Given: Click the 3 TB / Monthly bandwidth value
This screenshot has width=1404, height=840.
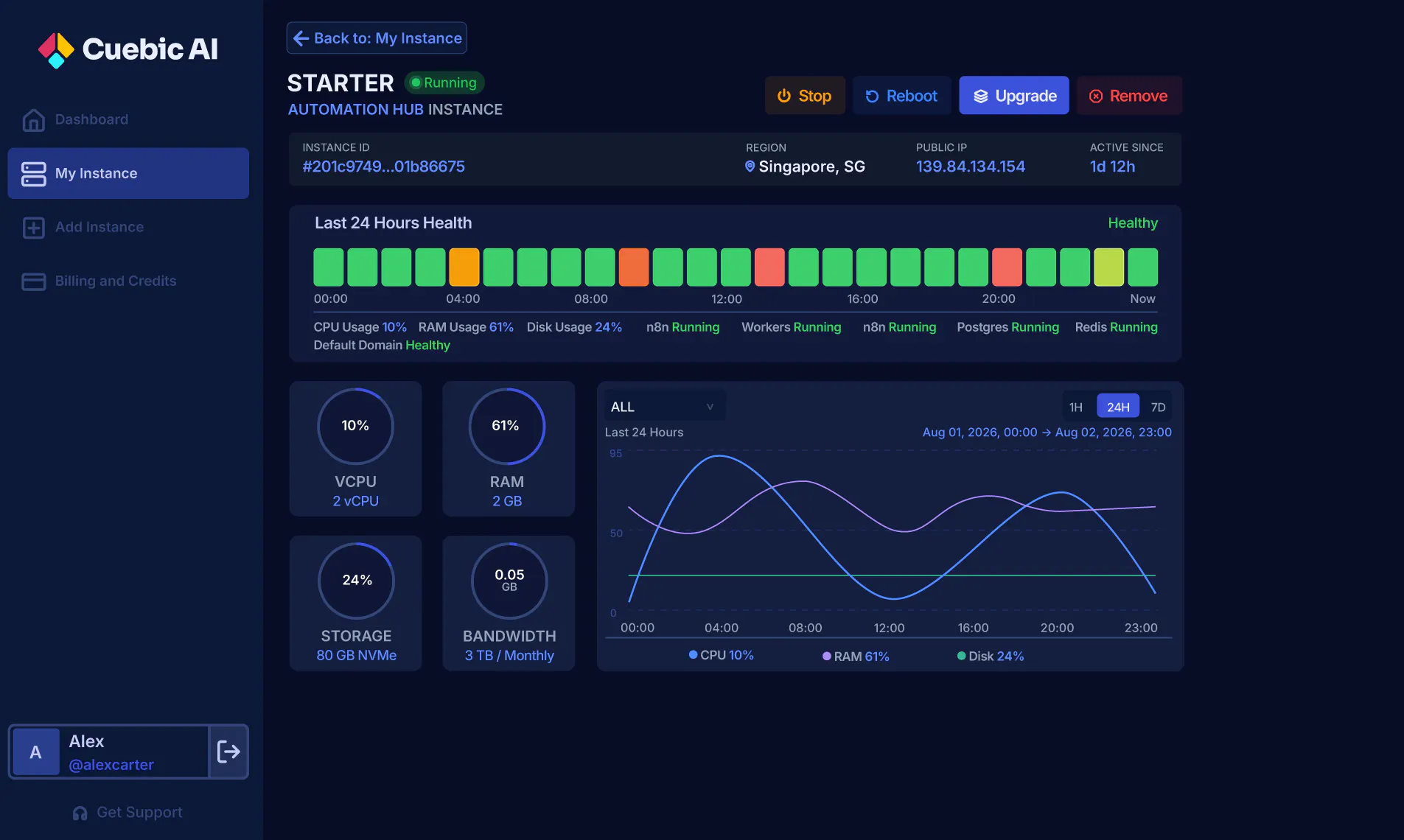Looking at the screenshot, I should point(509,655).
